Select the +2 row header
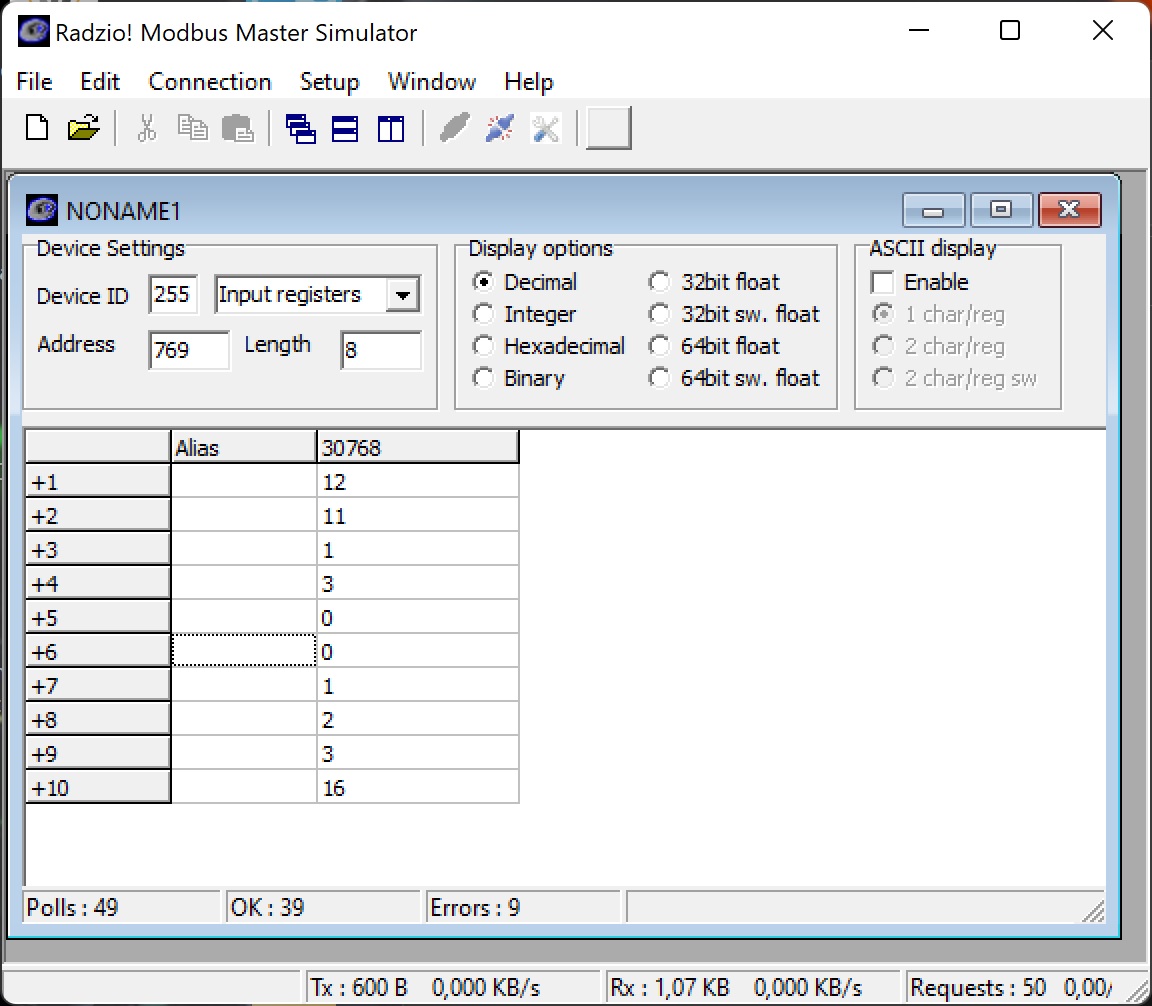The image size is (1152, 1006). 98,516
